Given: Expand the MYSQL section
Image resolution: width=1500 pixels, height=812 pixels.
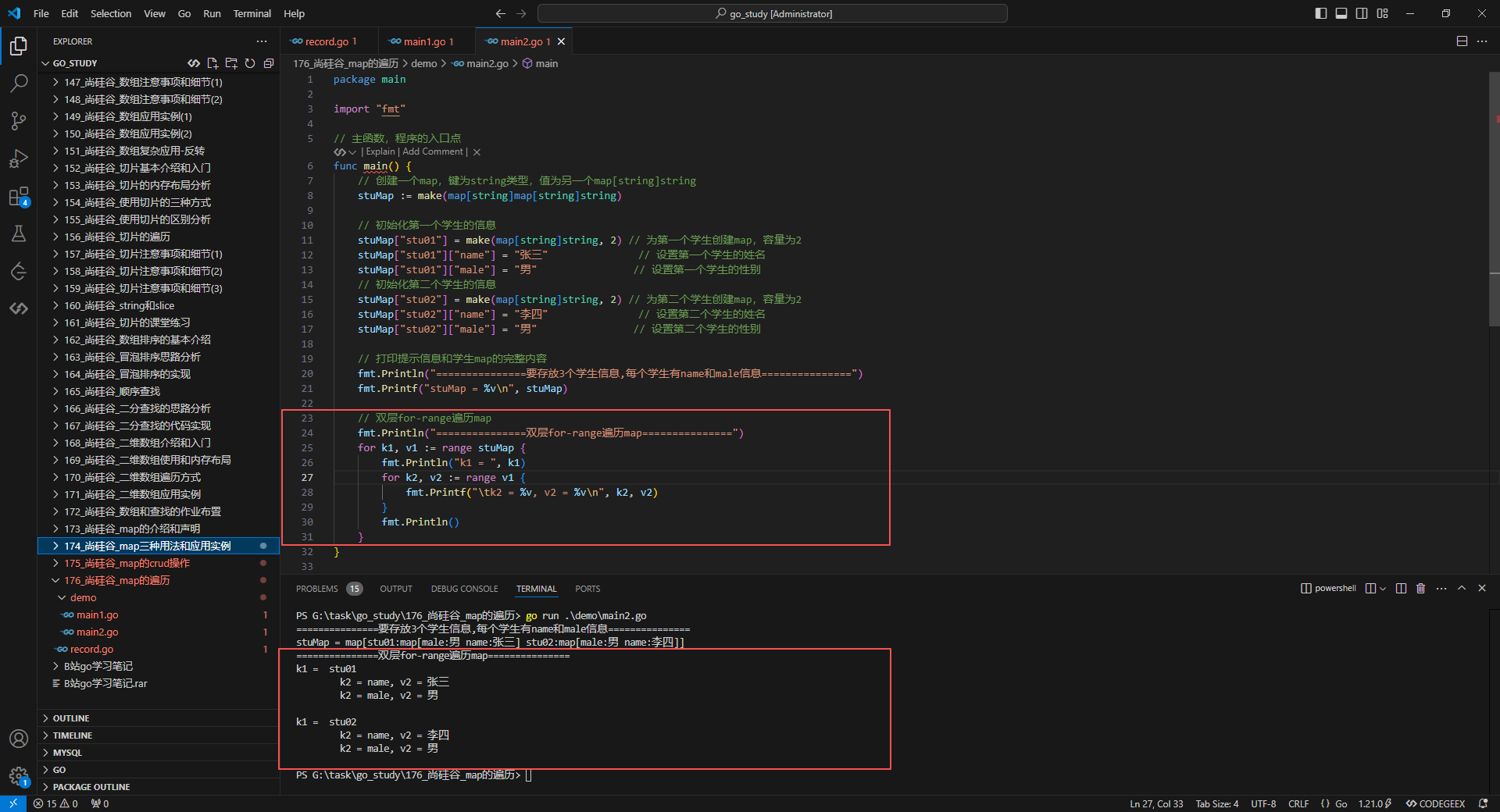Looking at the screenshot, I should pos(159,753).
